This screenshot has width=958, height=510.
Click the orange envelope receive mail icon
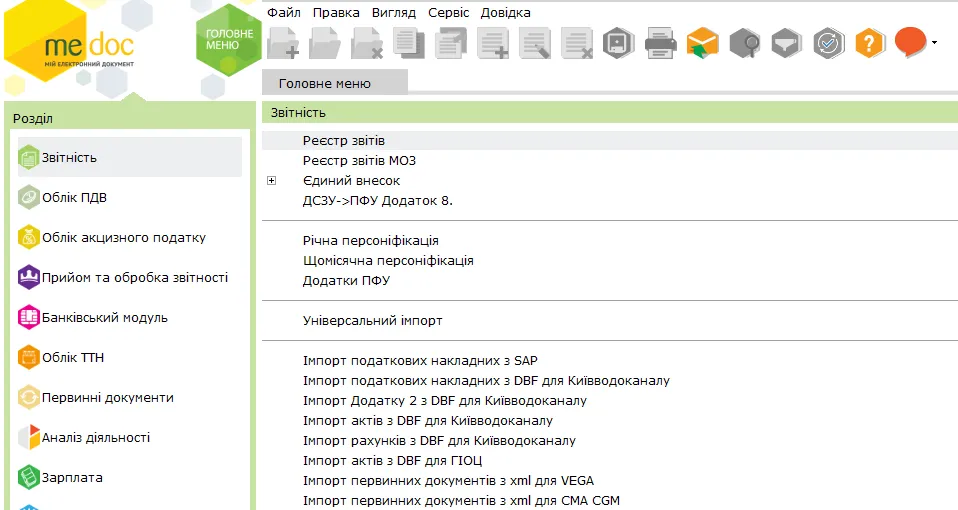coord(702,43)
